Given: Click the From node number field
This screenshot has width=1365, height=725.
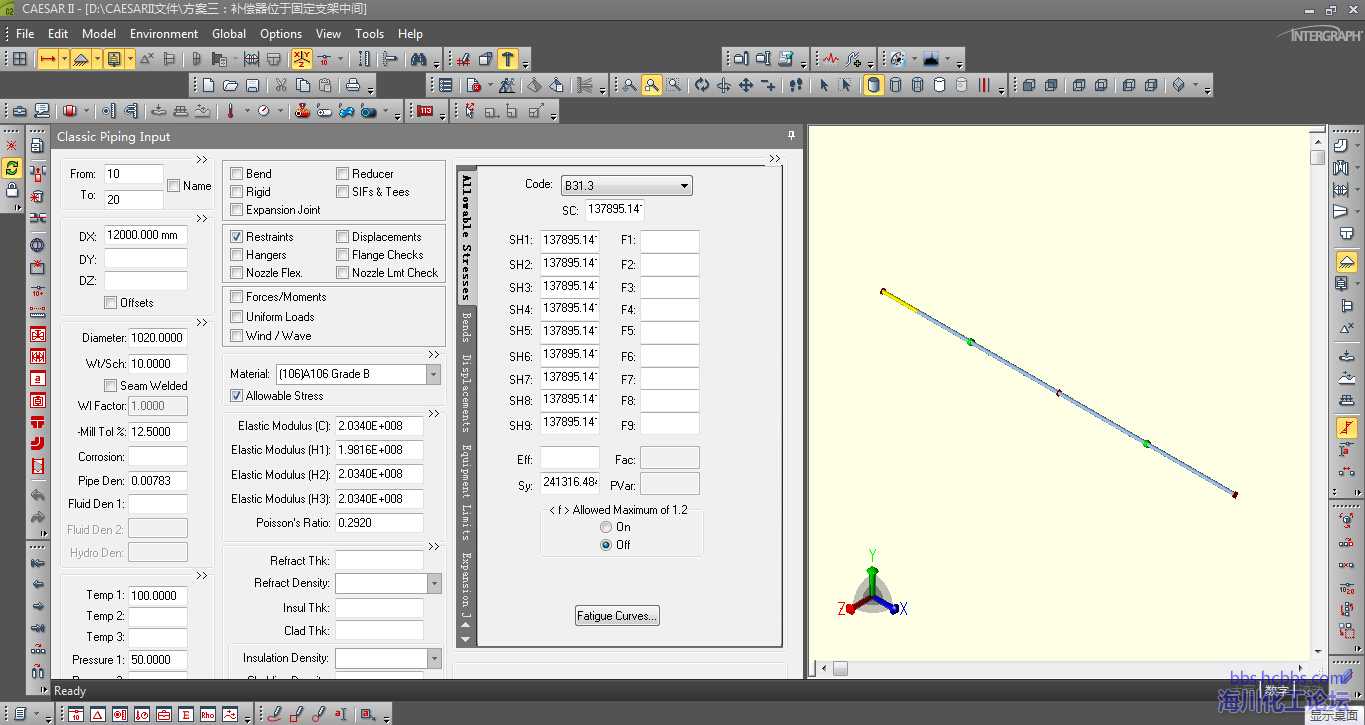Looking at the screenshot, I should (133, 174).
